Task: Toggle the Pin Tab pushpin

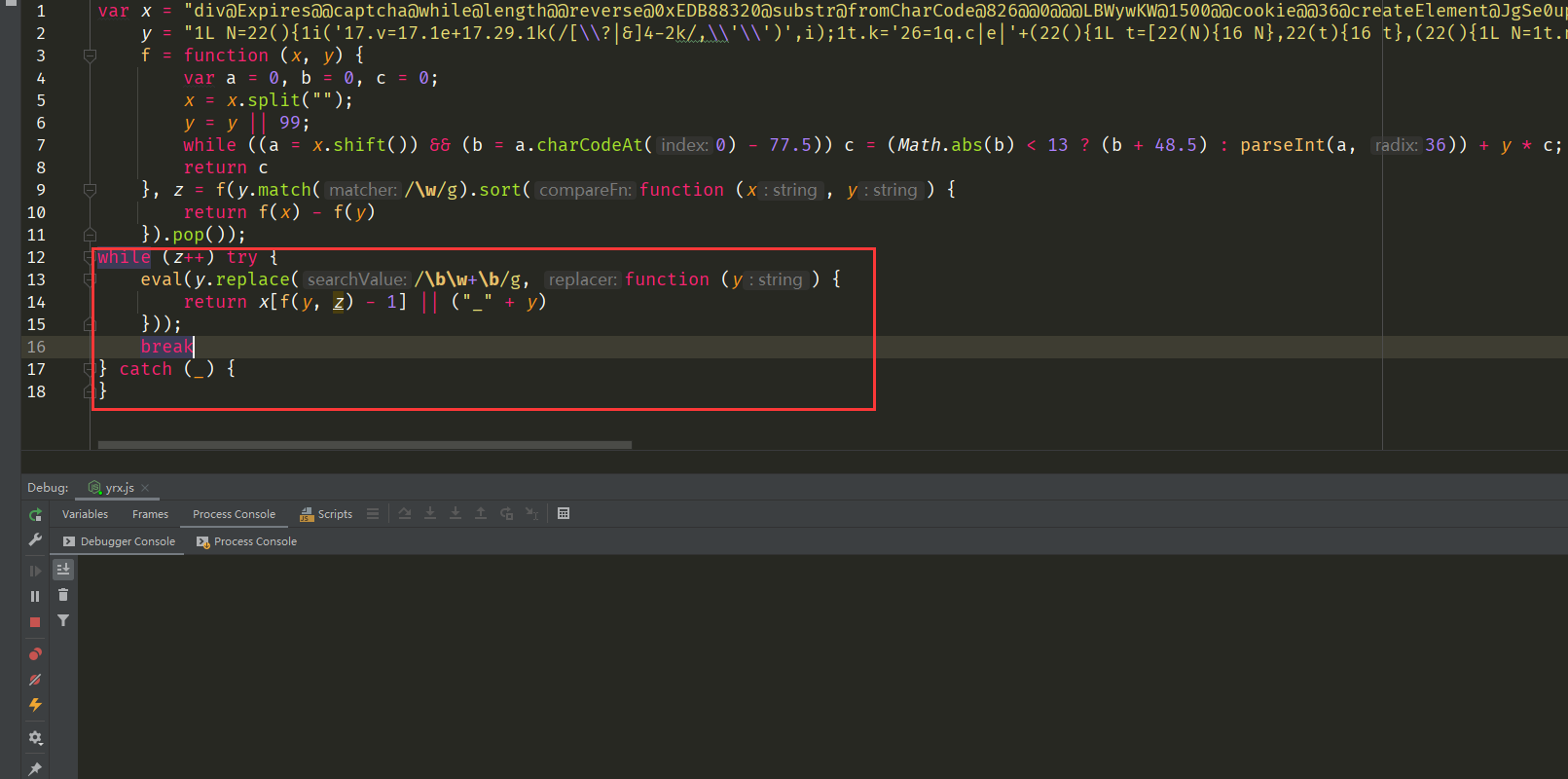Action: coord(35,769)
